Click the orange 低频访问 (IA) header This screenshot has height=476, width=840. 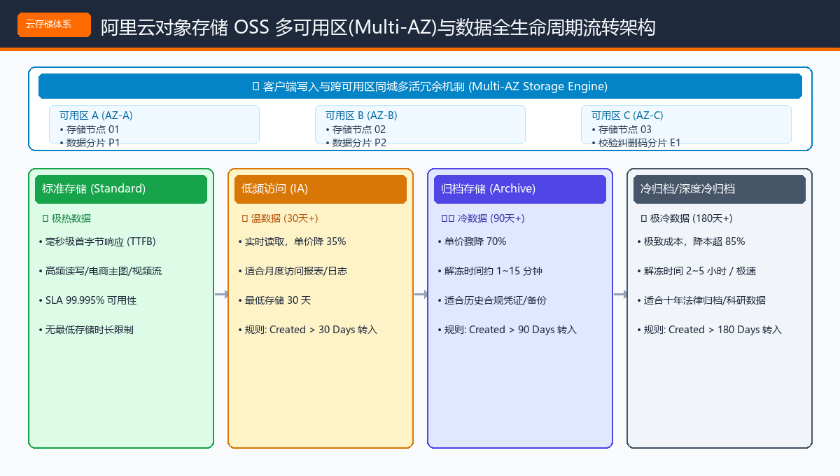[x=320, y=189]
